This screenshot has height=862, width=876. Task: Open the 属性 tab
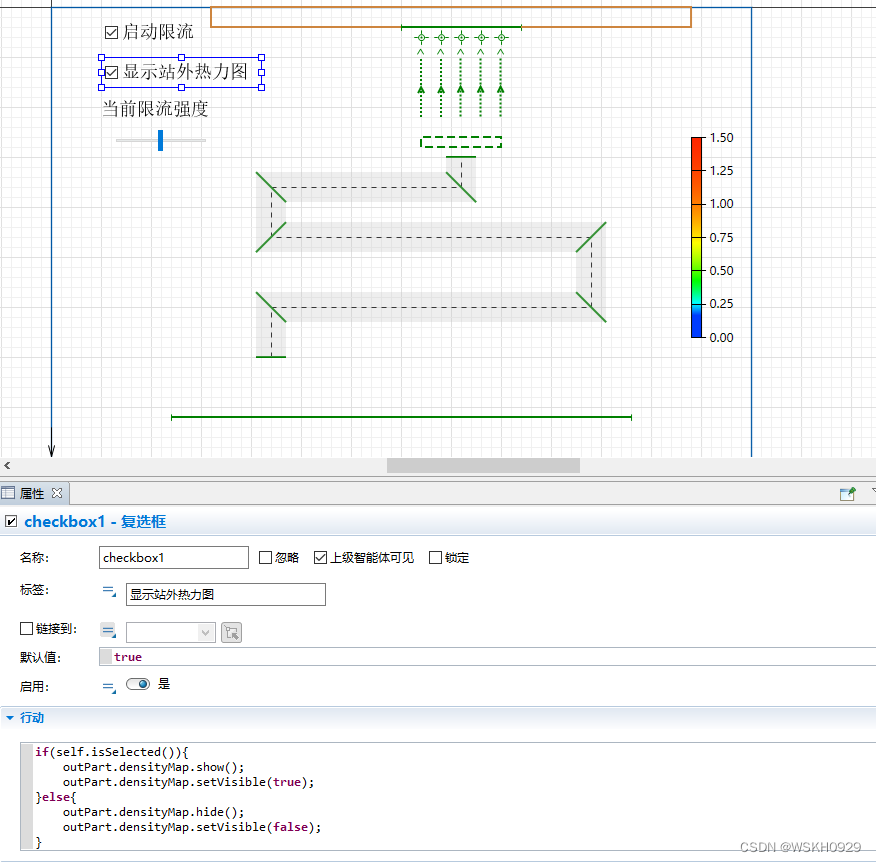[32, 493]
